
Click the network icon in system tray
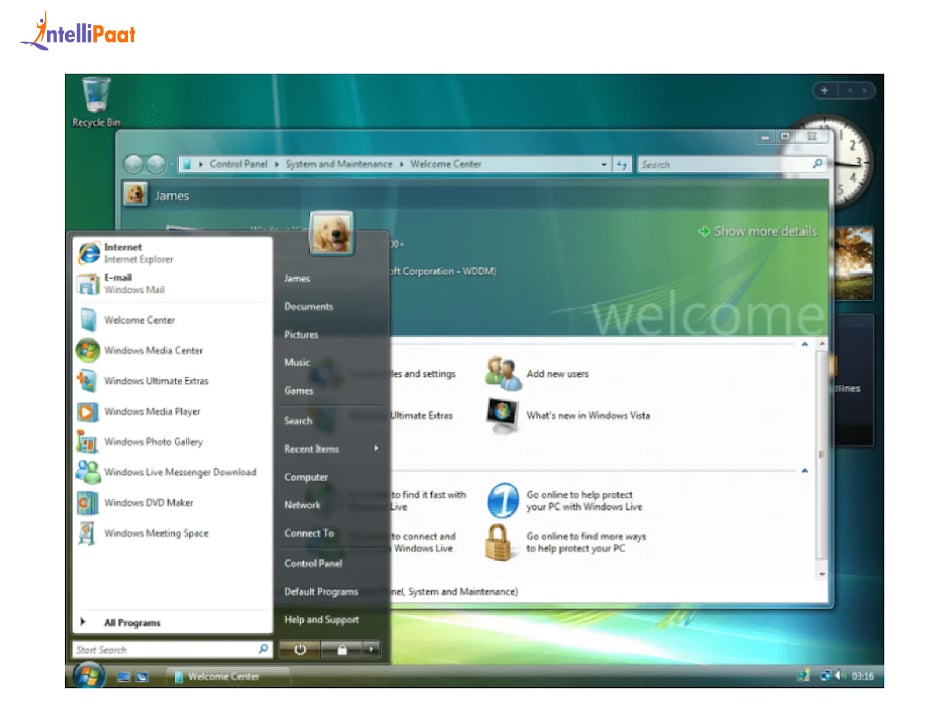[x=825, y=675]
